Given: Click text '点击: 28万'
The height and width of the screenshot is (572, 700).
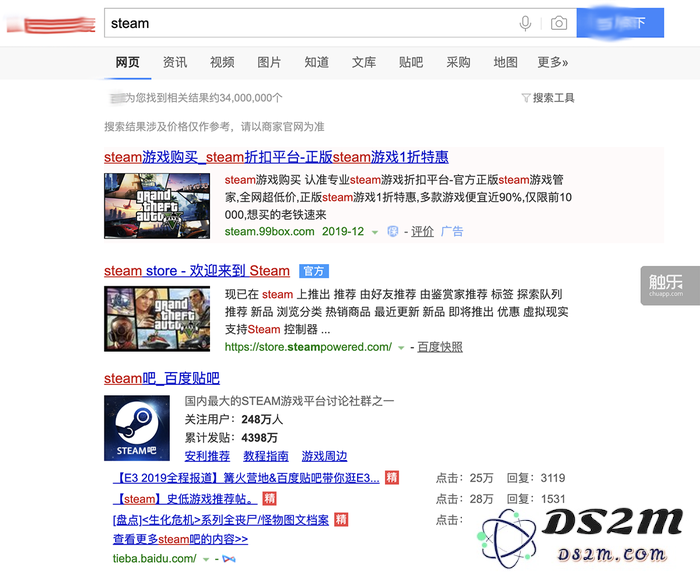Looking at the screenshot, I should click(464, 499).
